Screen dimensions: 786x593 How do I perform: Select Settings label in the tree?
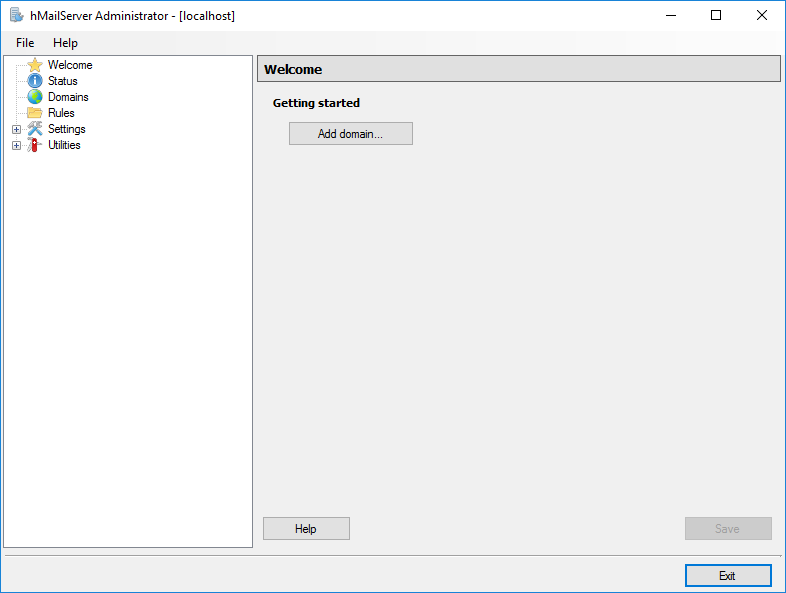(x=67, y=129)
